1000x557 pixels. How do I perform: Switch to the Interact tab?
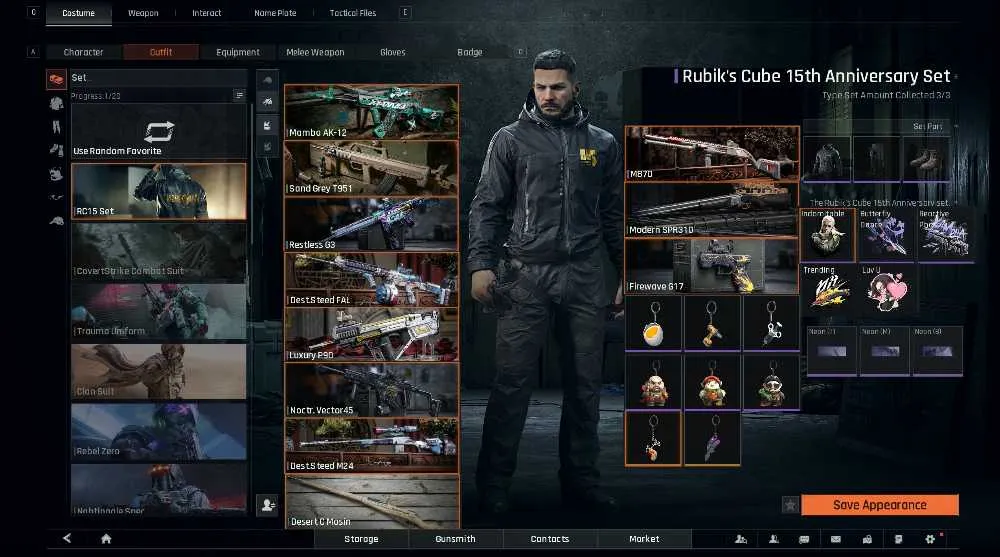[207, 13]
